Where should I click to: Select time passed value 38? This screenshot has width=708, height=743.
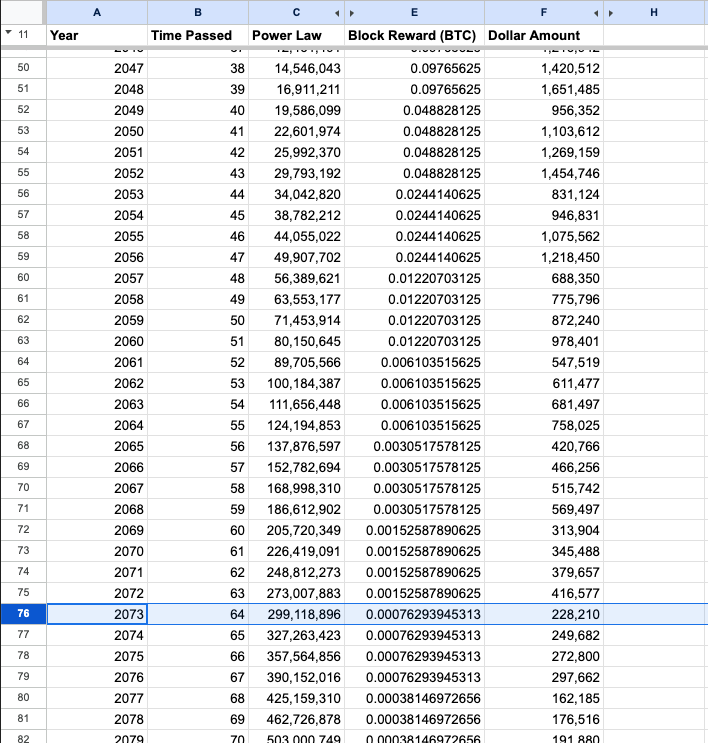(198, 68)
